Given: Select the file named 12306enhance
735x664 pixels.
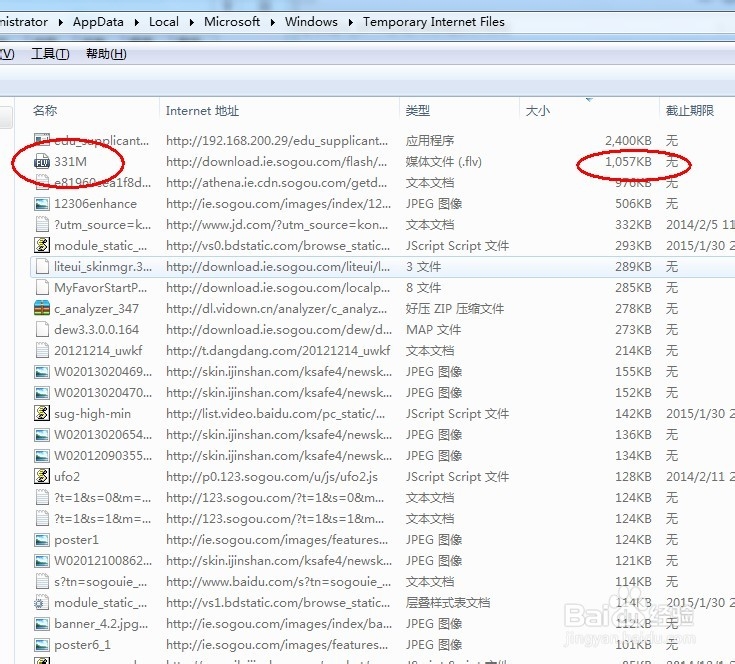Looking at the screenshot, I should [95, 204].
